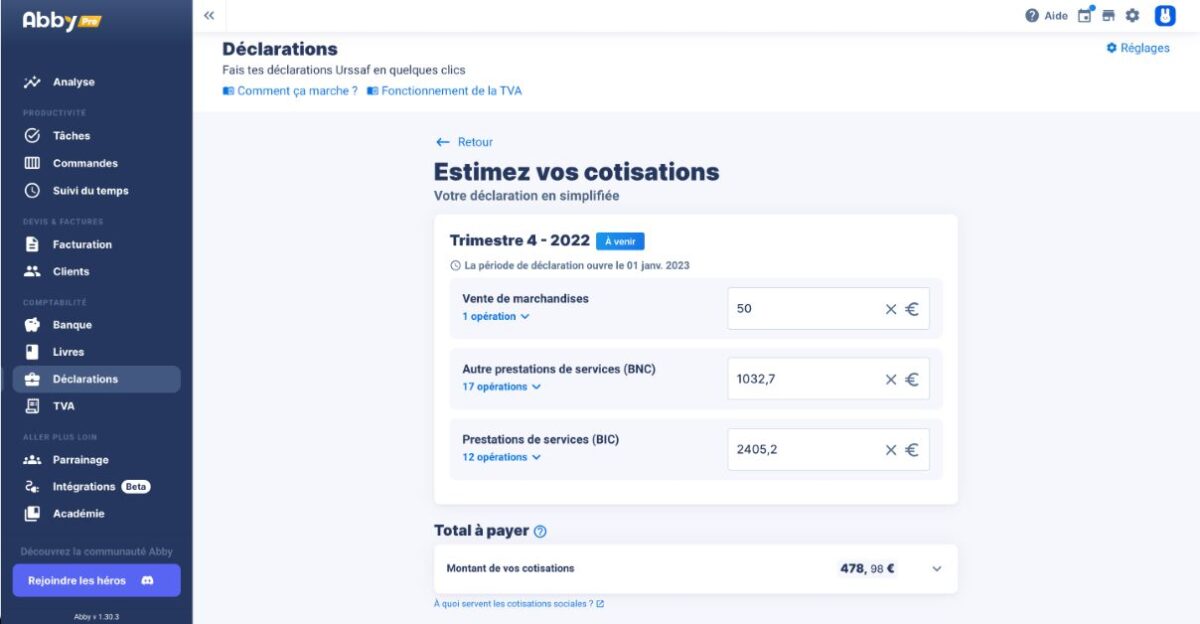Open Banque in the sidebar
This screenshot has height=624, width=1200.
(x=72, y=325)
